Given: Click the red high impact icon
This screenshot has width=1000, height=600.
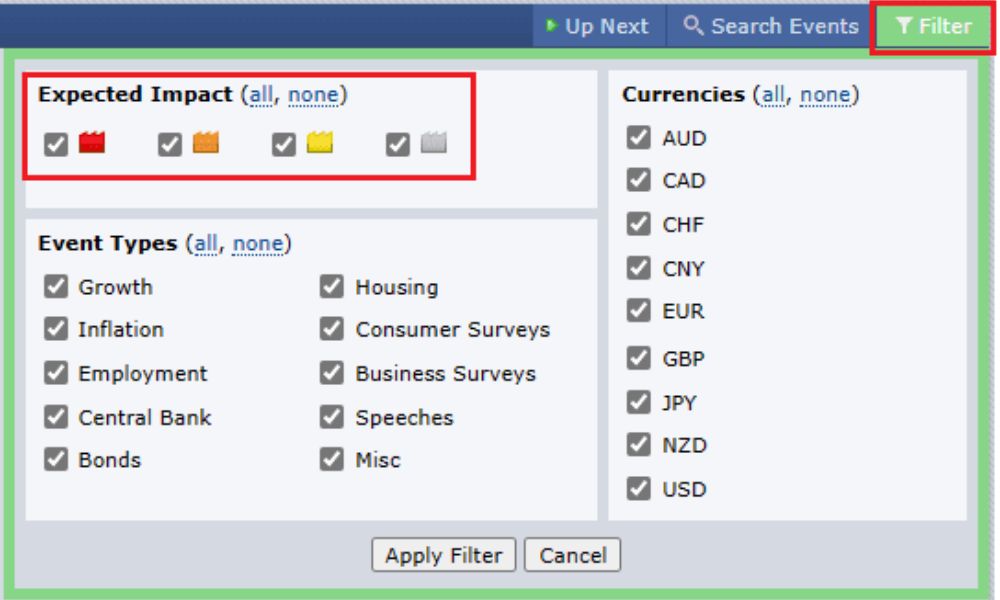Looking at the screenshot, I should 92,143.
